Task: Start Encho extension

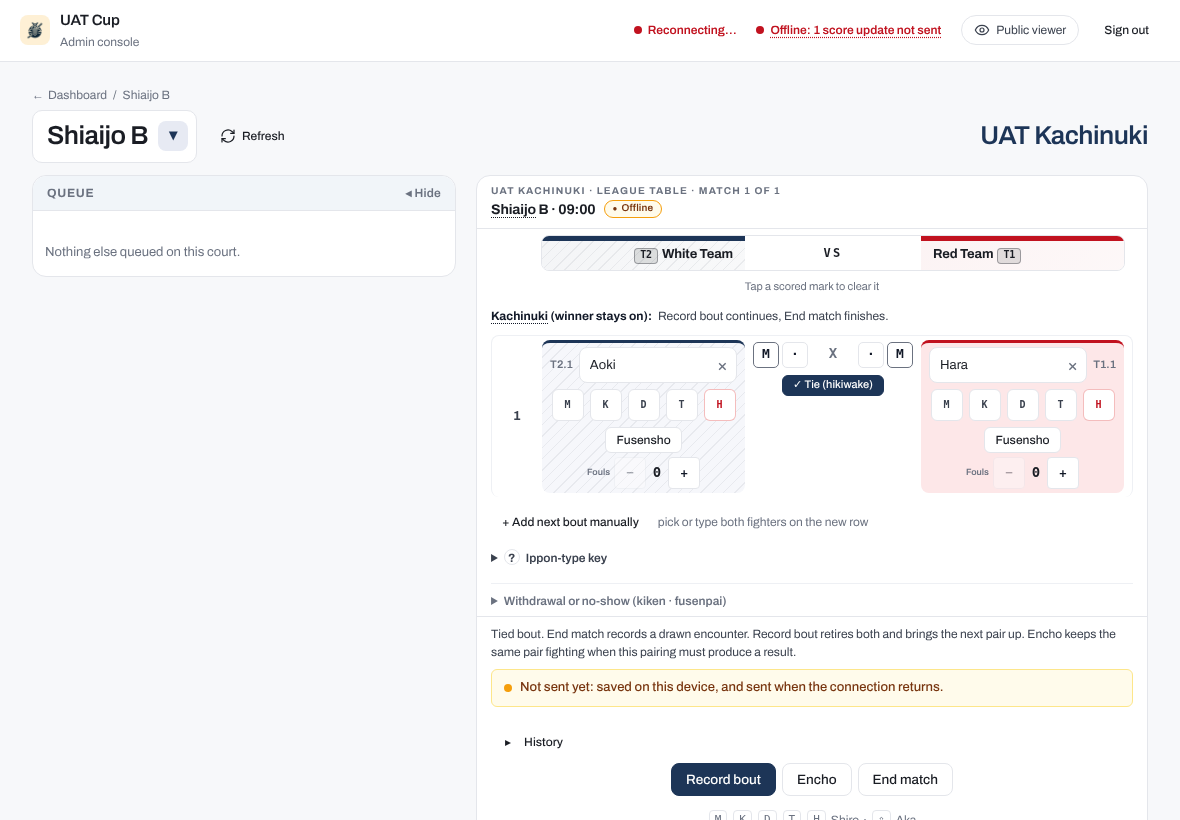Action: [817, 779]
